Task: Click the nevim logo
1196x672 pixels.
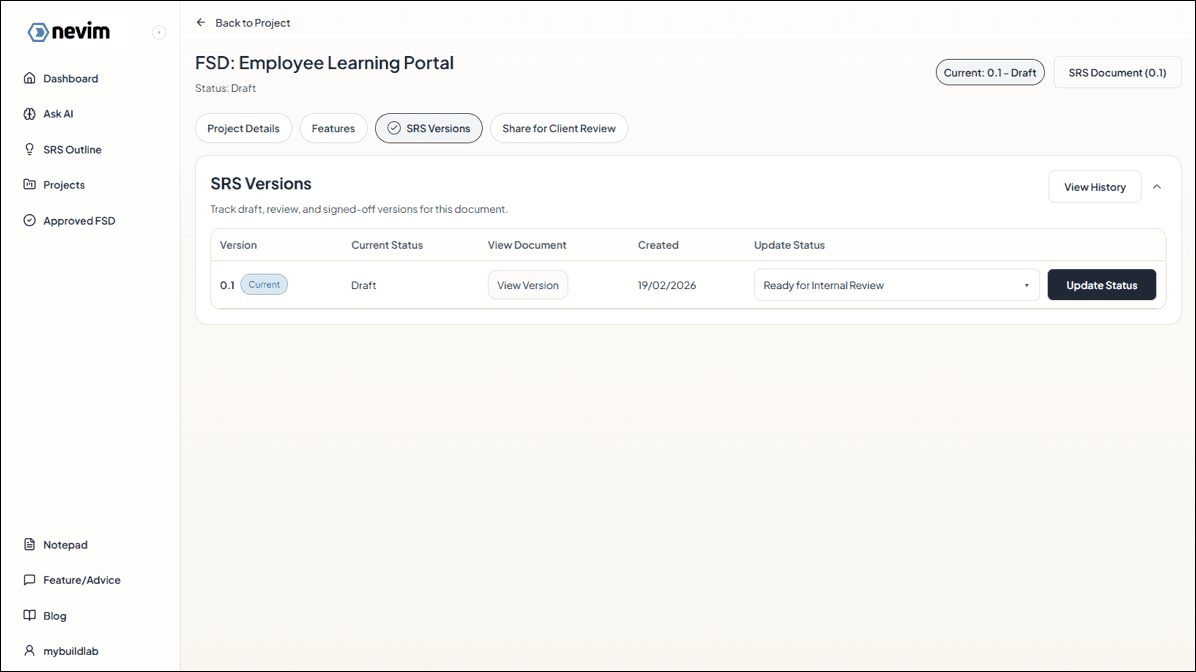Action: (69, 32)
